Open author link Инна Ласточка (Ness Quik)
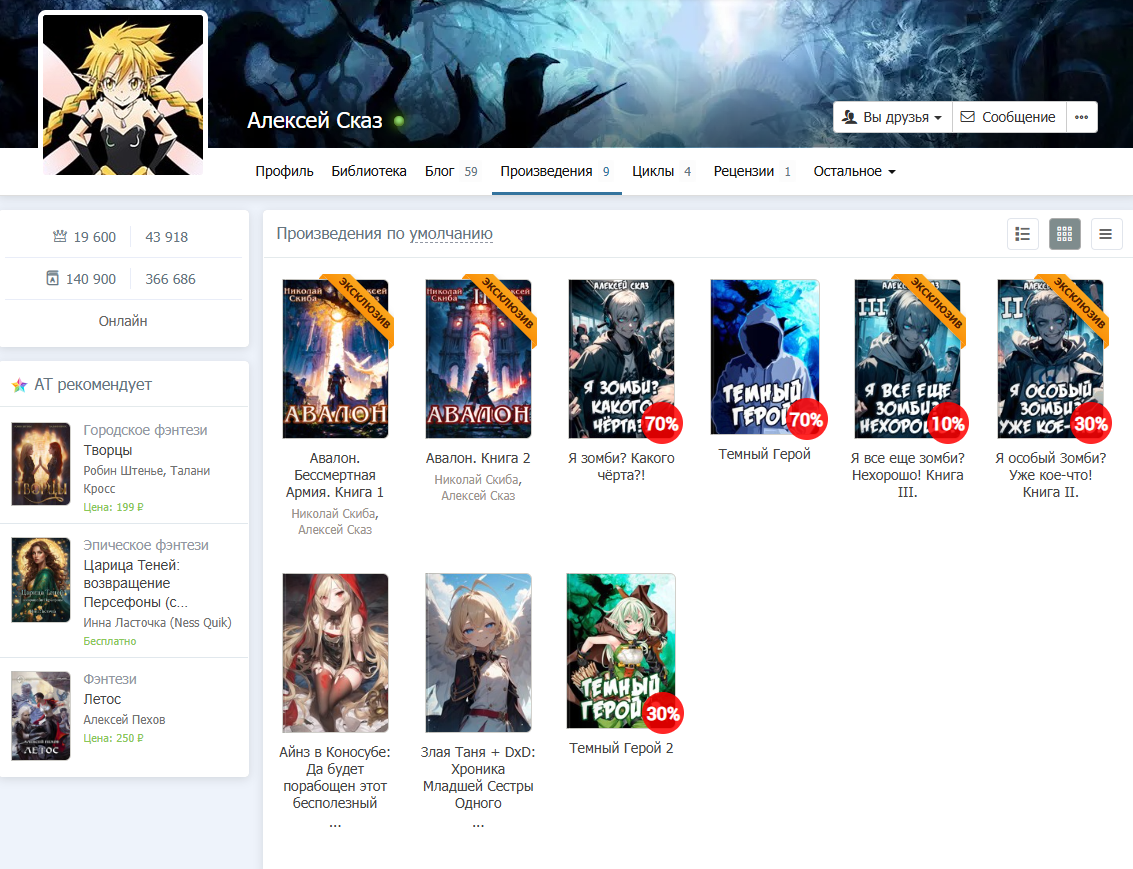Image resolution: width=1133 pixels, height=869 pixels. point(158,623)
